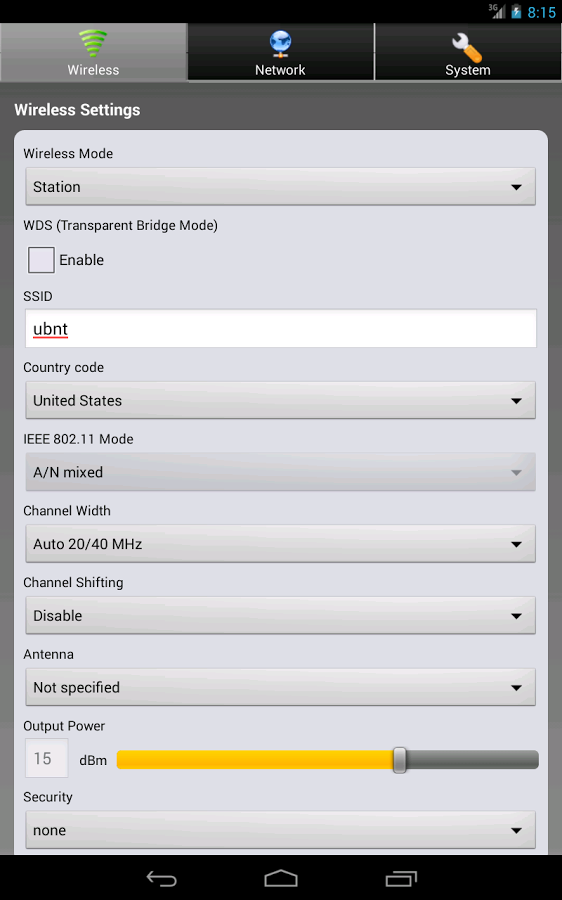Expand the Channel Width Auto 20/40 MHz dropdown
This screenshot has width=562, height=900.
281,544
